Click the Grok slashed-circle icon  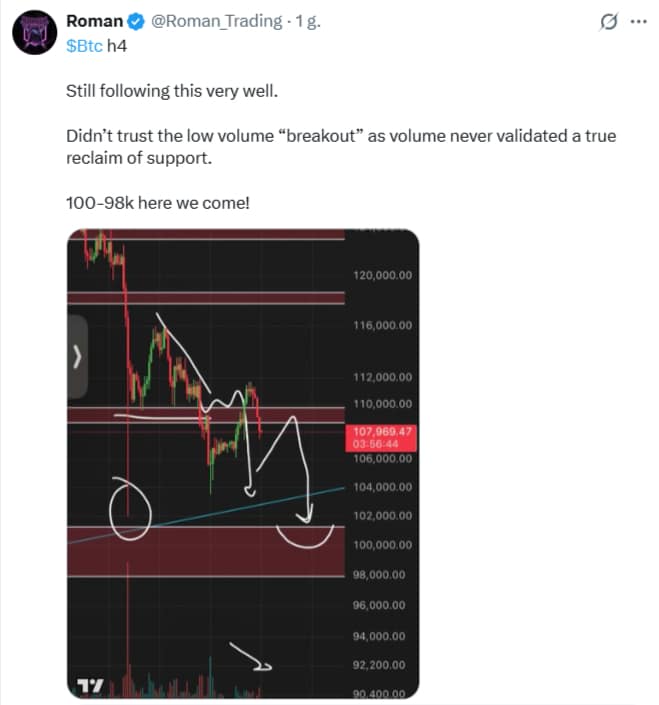606,21
